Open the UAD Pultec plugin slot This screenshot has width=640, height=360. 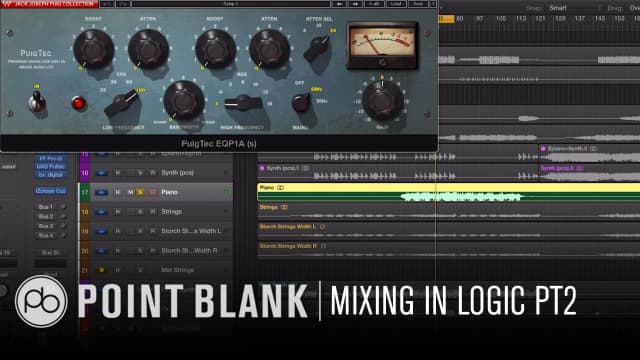point(51,167)
